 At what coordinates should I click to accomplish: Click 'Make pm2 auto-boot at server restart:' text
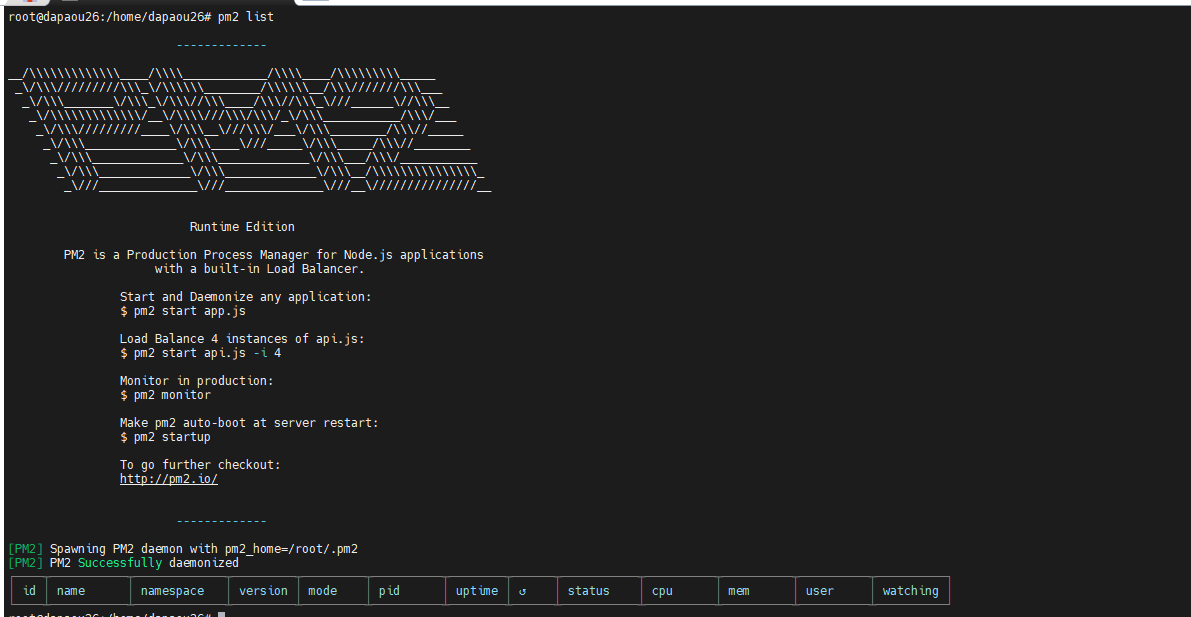249,422
